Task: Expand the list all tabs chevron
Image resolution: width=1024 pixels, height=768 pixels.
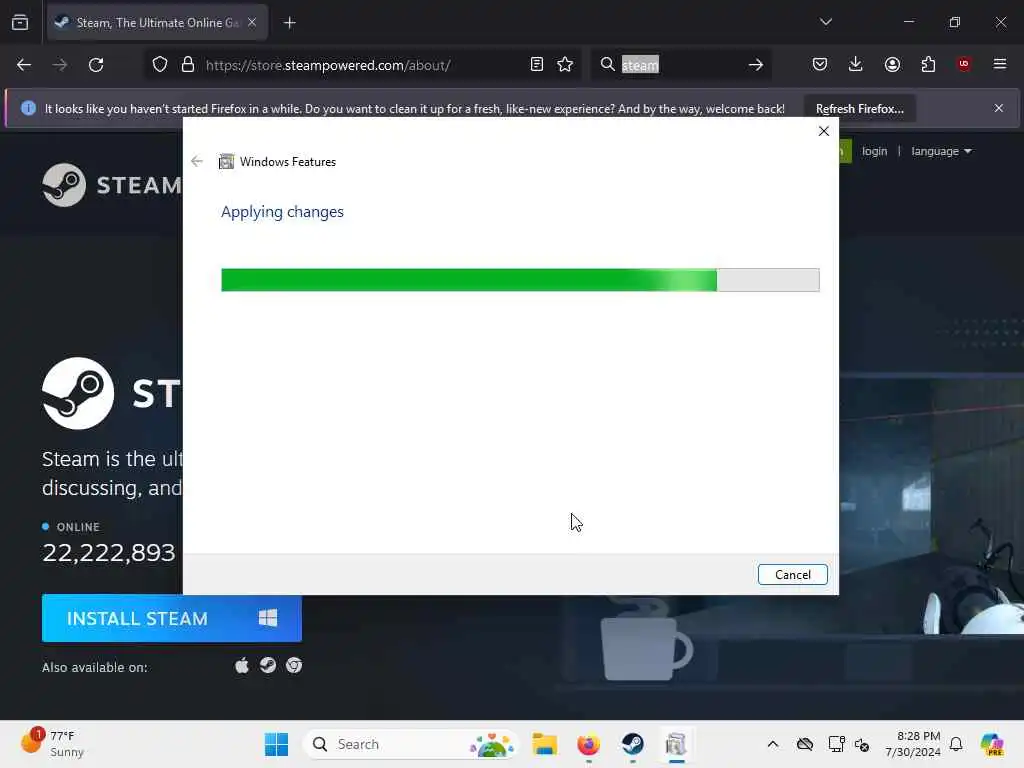Action: click(825, 22)
